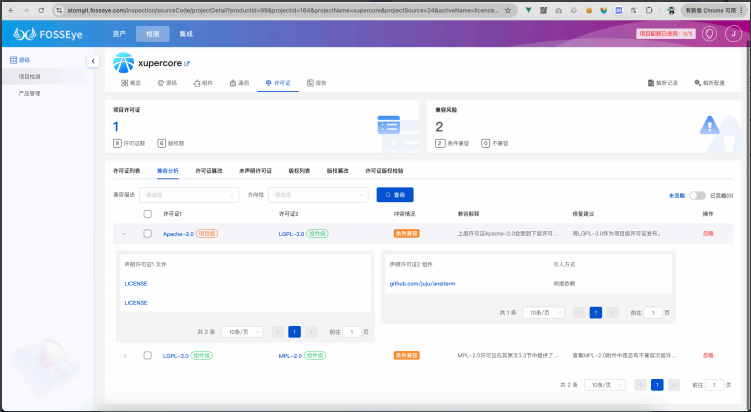Select 产品管理 in sidebar
Screen dimensions: 751x412
(x=29, y=93)
